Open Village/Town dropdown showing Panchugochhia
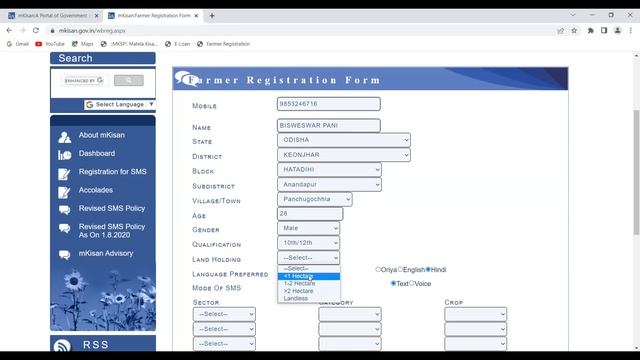Screen dimensions: 640x360 click(314, 199)
